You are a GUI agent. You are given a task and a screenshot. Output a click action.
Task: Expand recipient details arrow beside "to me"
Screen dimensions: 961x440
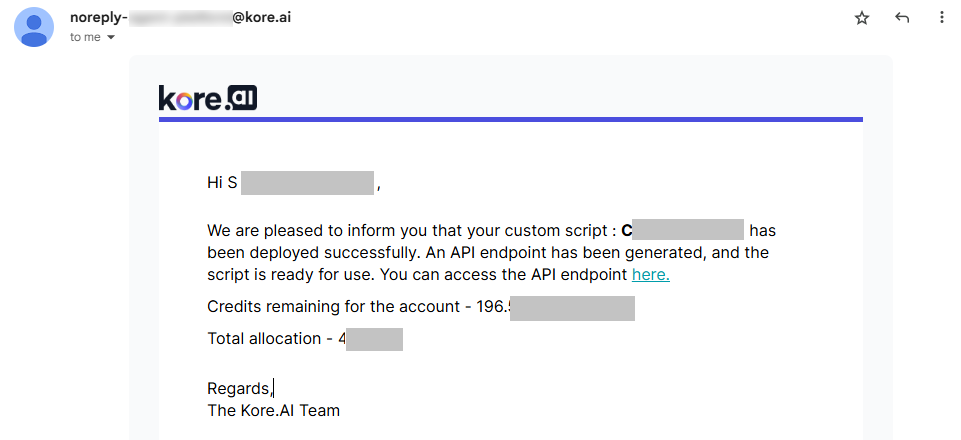click(111, 38)
